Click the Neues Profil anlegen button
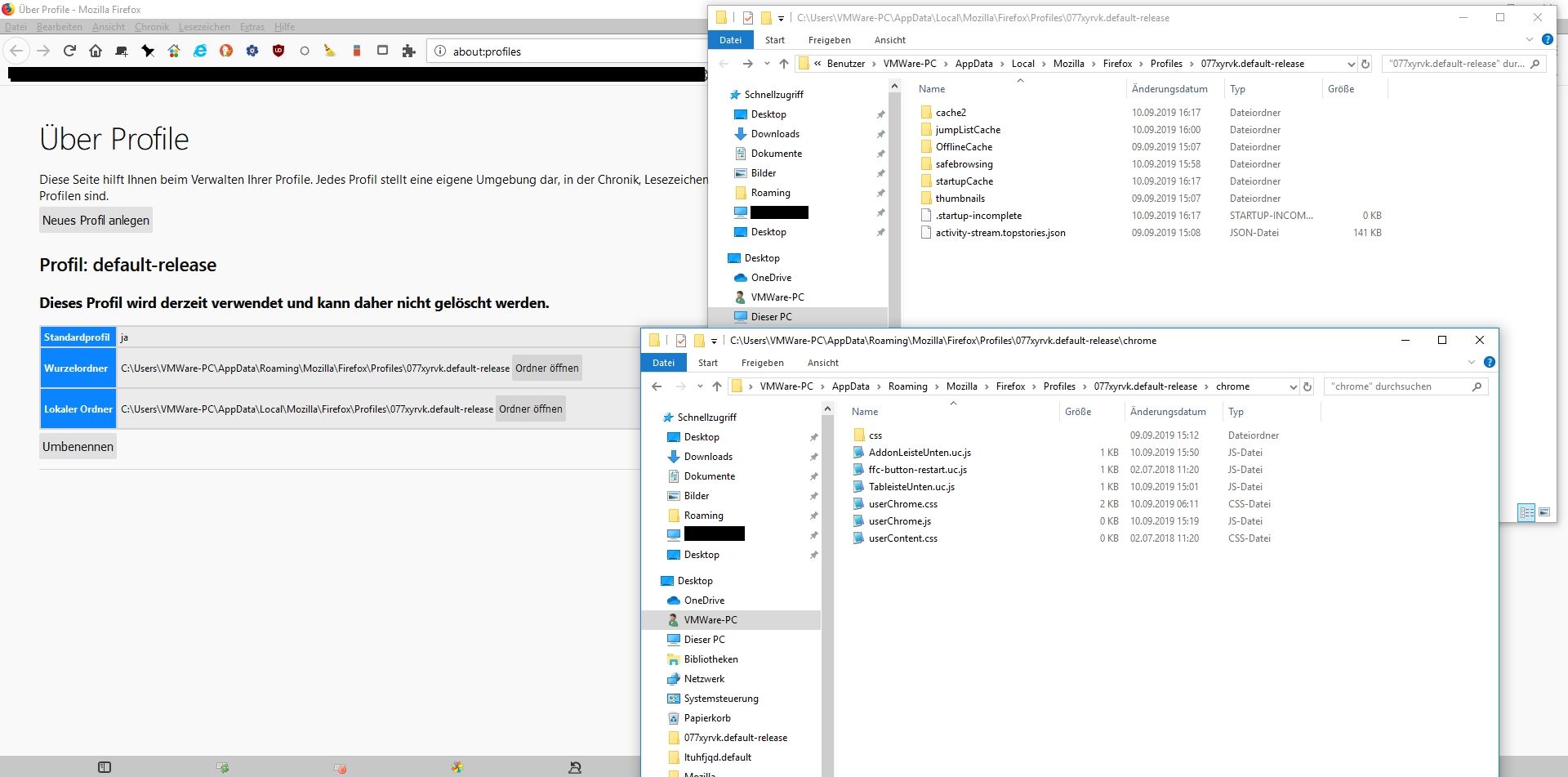Image resolution: width=1568 pixels, height=777 pixels. pos(96,221)
